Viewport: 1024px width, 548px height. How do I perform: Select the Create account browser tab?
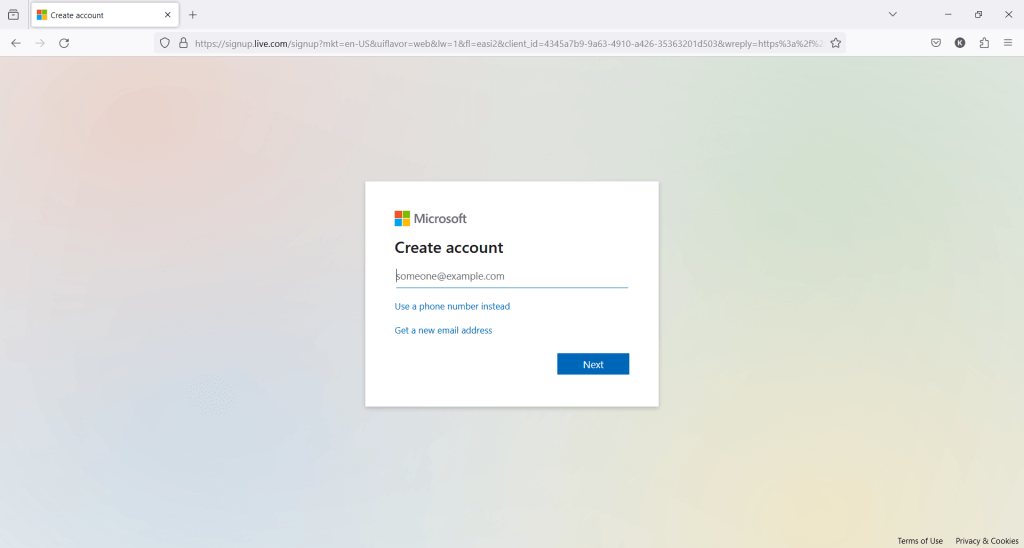[105, 14]
